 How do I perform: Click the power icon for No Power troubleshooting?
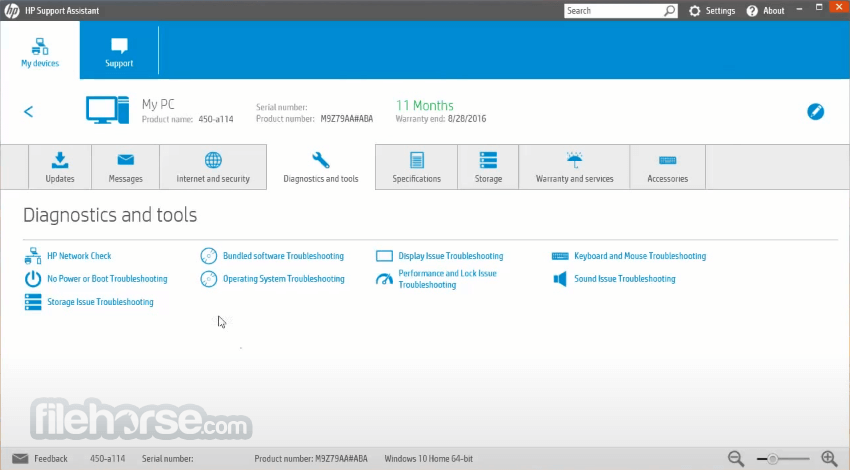[x=33, y=279]
